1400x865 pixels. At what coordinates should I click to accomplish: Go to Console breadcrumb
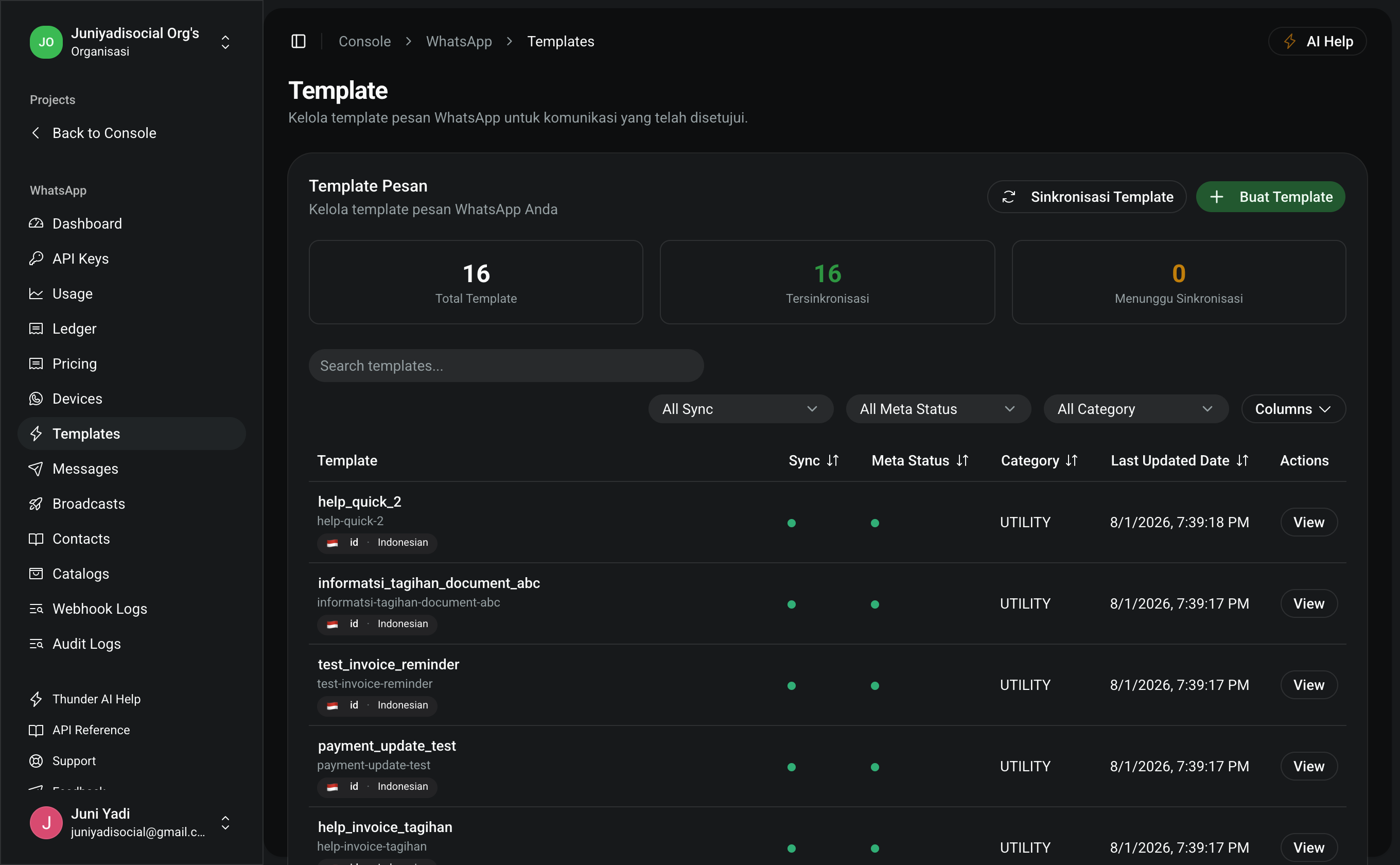point(365,41)
